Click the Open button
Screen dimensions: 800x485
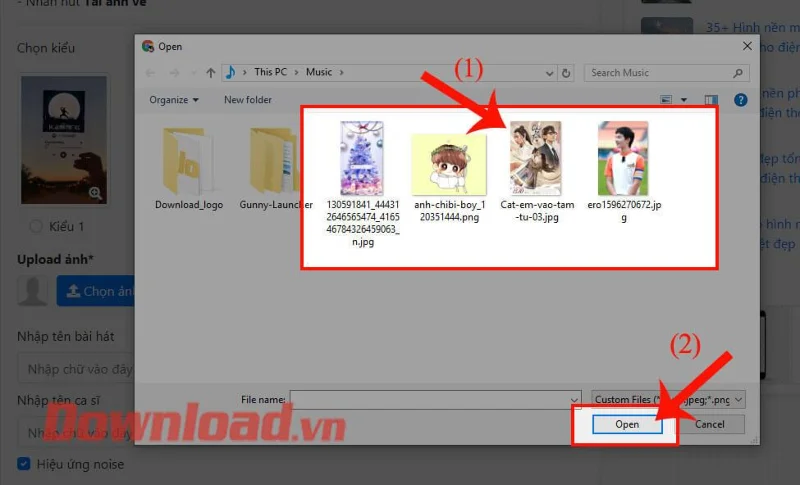coord(627,424)
